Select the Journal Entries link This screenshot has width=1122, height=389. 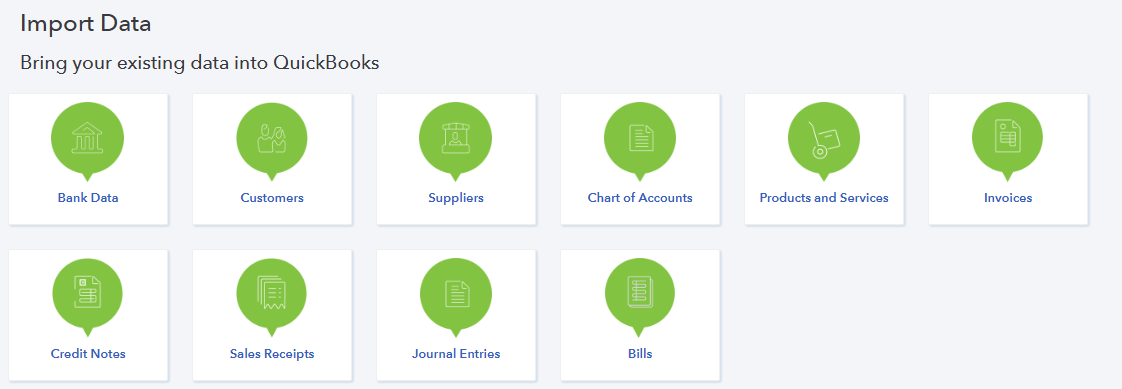point(456,354)
